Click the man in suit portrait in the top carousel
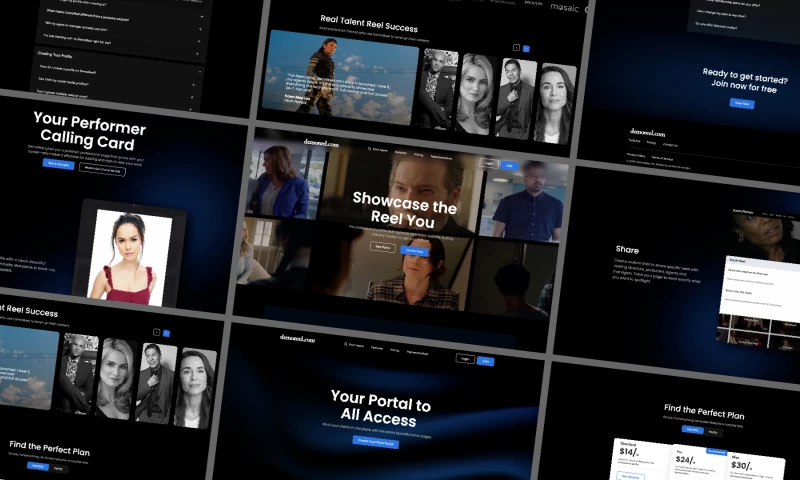The image size is (800, 480). click(x=515, y=99)
